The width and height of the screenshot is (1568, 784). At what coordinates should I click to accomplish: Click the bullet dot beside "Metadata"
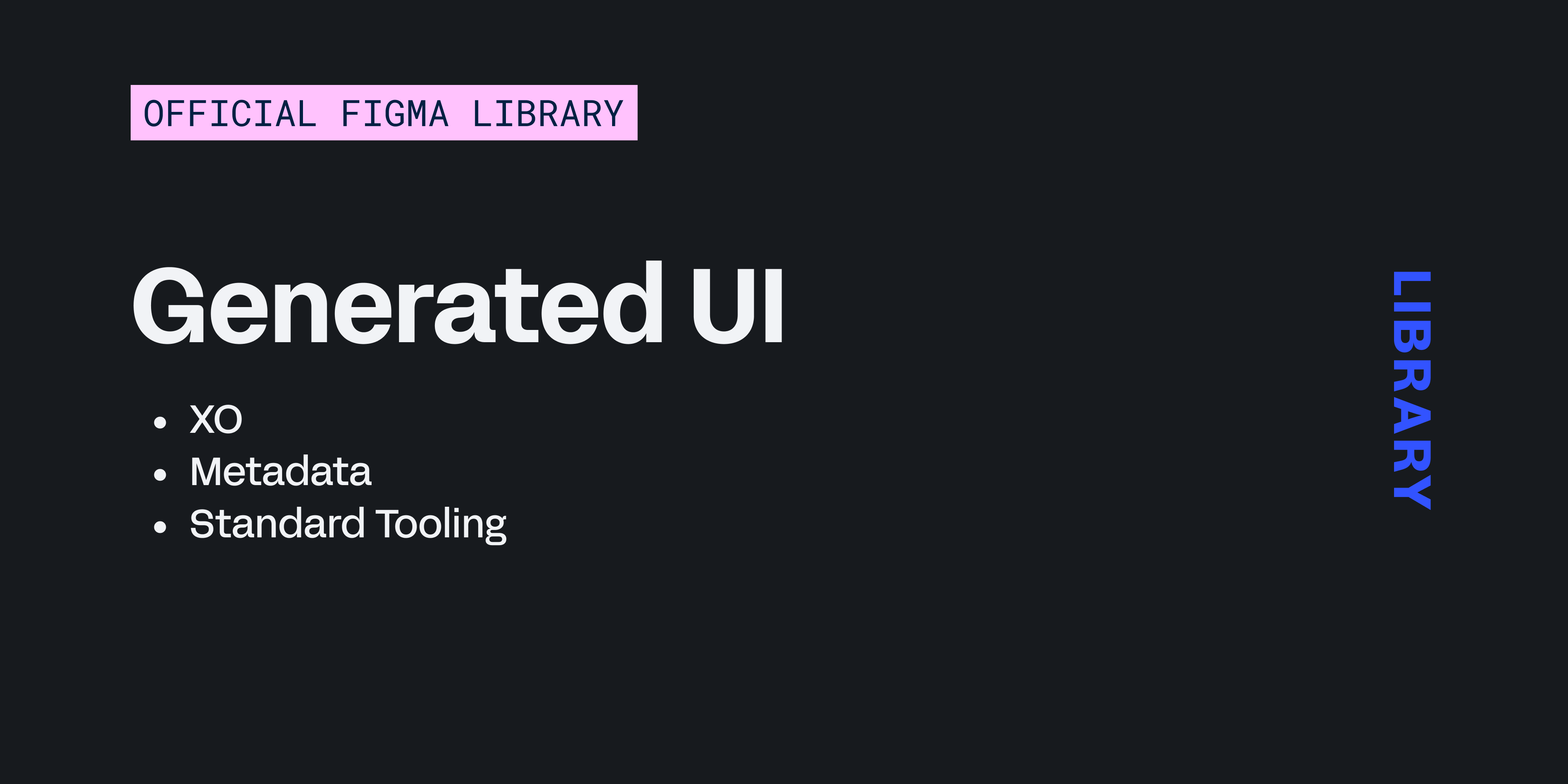tap(160, 475)
